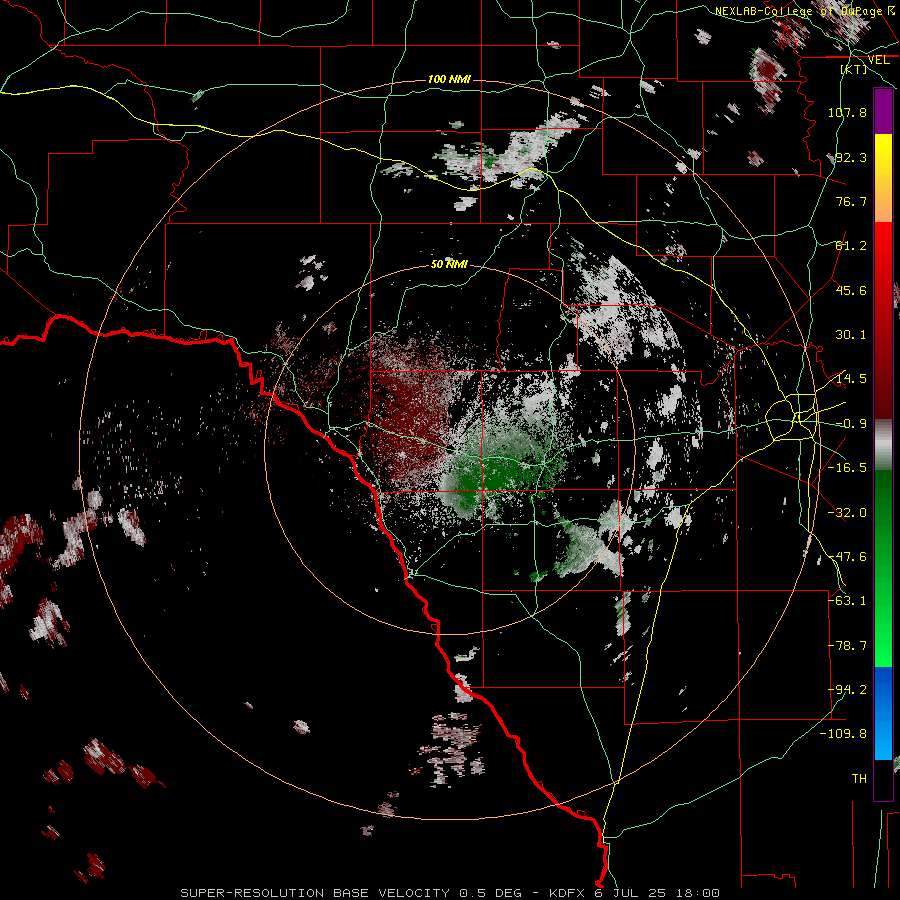Click the 100 NMI range ring label
Viewport: 900px width, 900px height.
point(449,79)
